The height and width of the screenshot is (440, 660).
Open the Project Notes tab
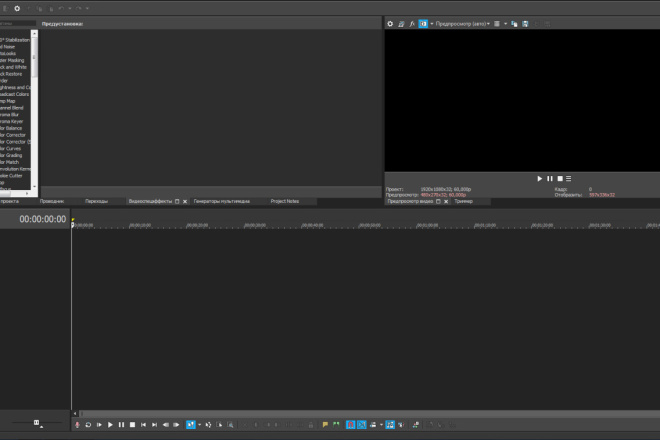point(285,201)
